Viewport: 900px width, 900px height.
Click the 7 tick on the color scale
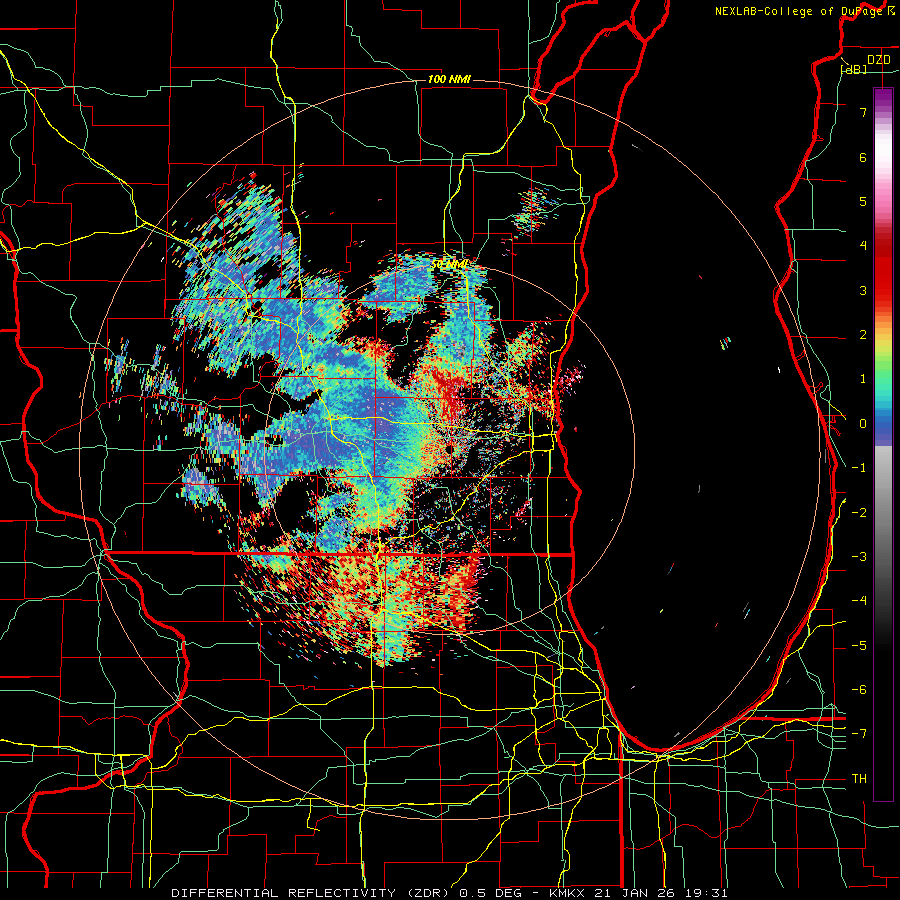click(863, 112)
